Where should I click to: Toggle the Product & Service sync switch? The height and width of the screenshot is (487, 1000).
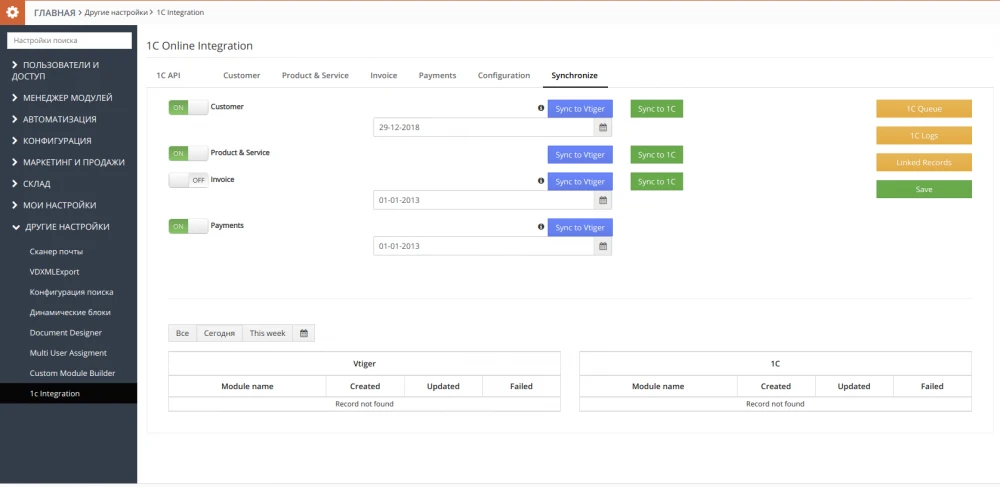click(188, 154)
